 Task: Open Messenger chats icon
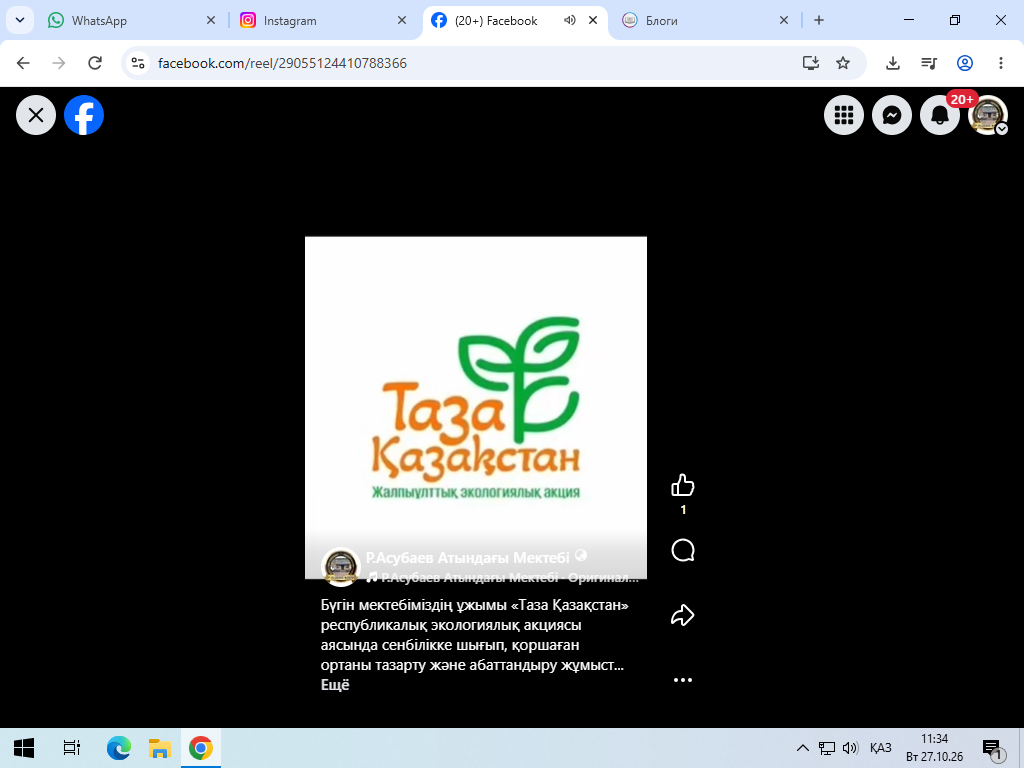[x=891, y=116]
